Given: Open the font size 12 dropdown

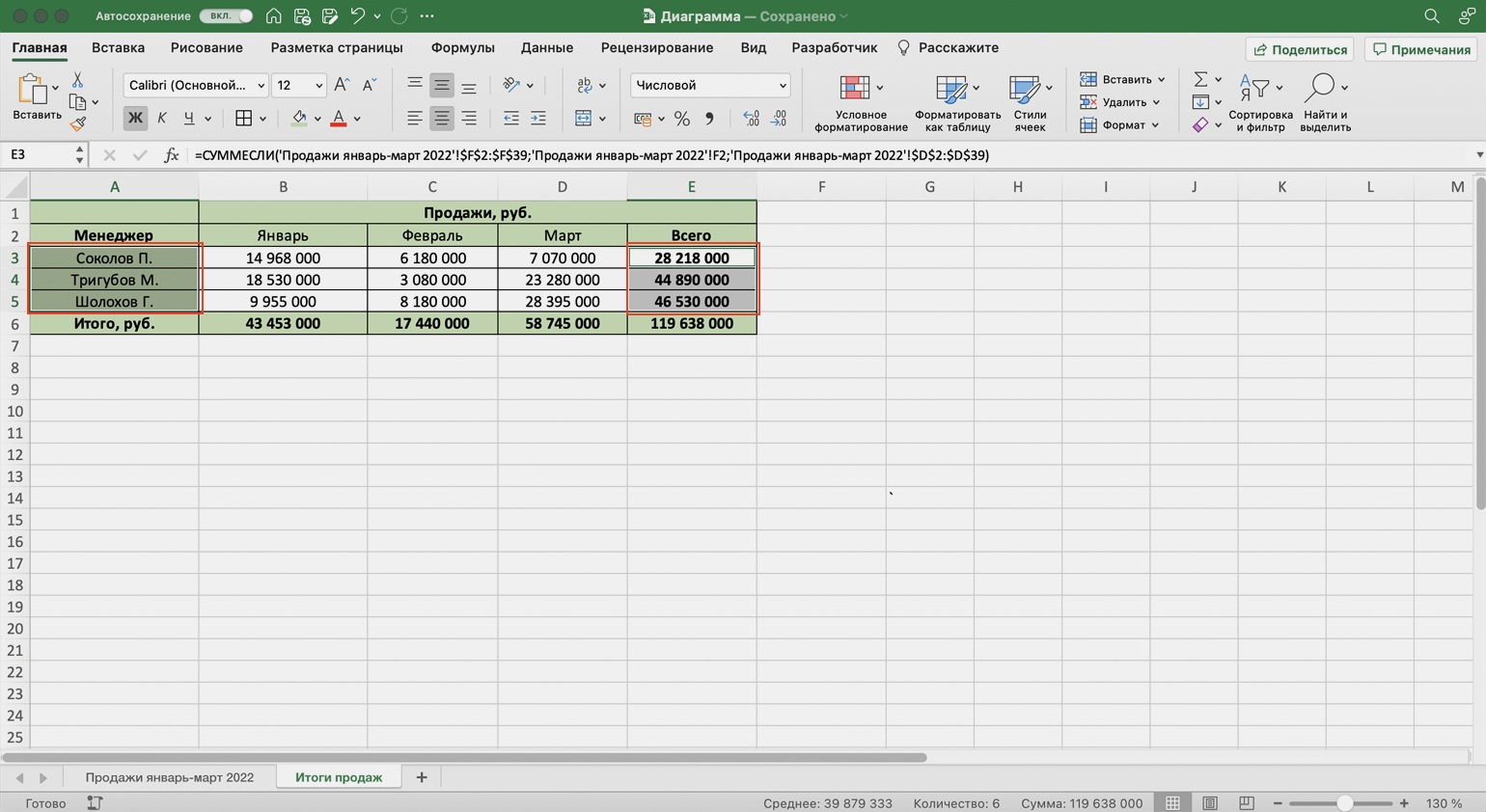Looking at the screenshot, I should click(x=318, y=86).
